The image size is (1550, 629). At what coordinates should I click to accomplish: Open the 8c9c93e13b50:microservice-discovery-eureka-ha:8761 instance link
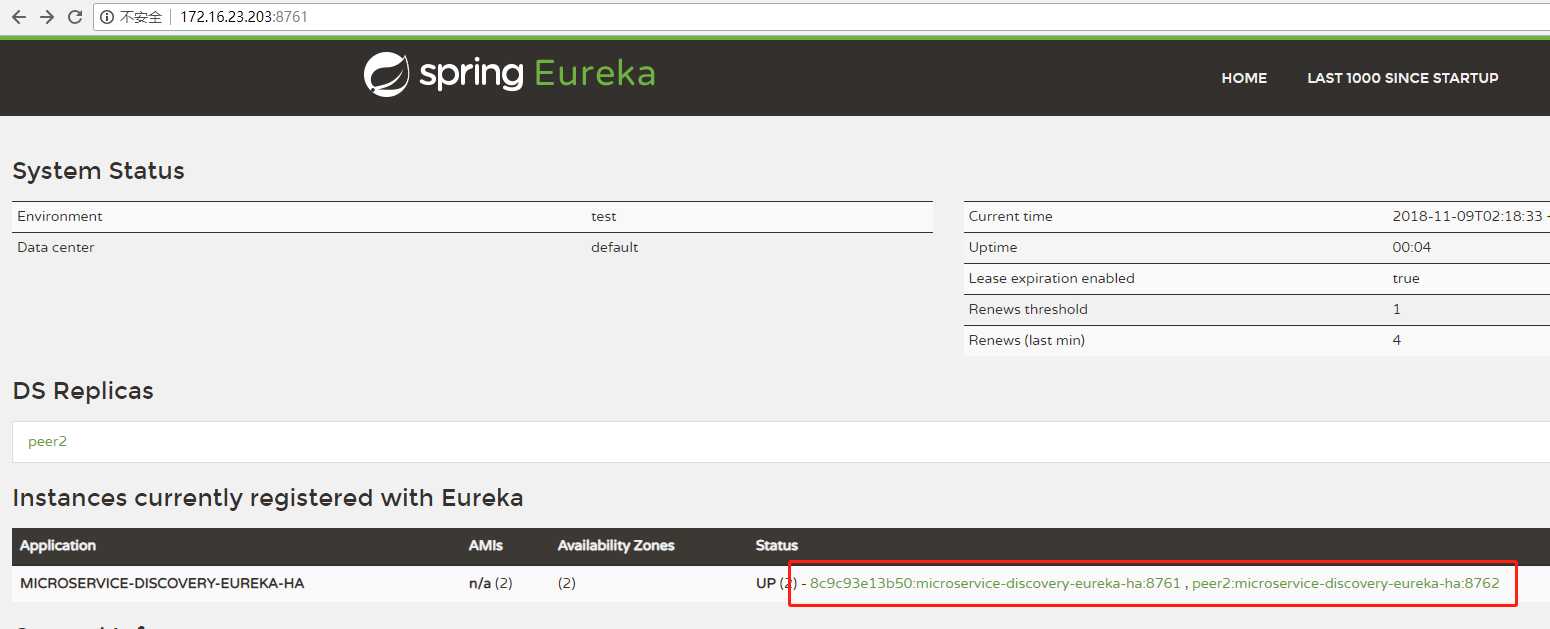tap(995, 583)
